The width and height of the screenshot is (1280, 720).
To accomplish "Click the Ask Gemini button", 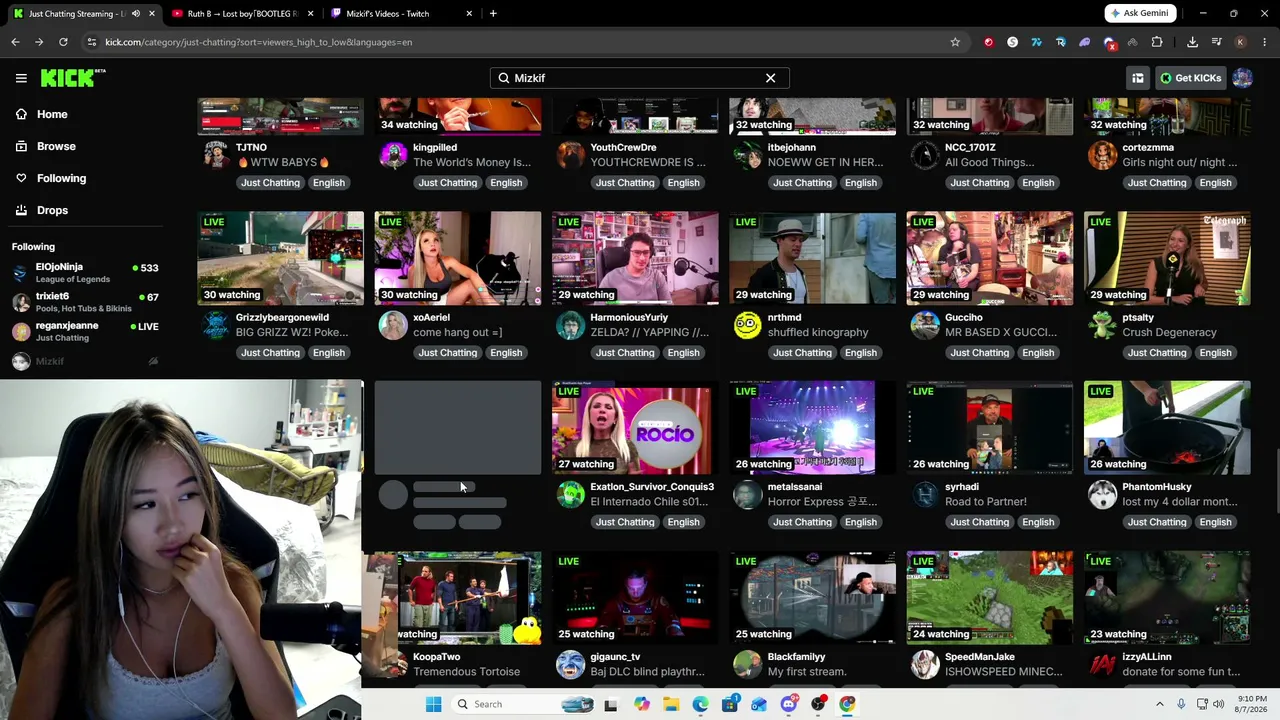I will [x=1140, y=13].
